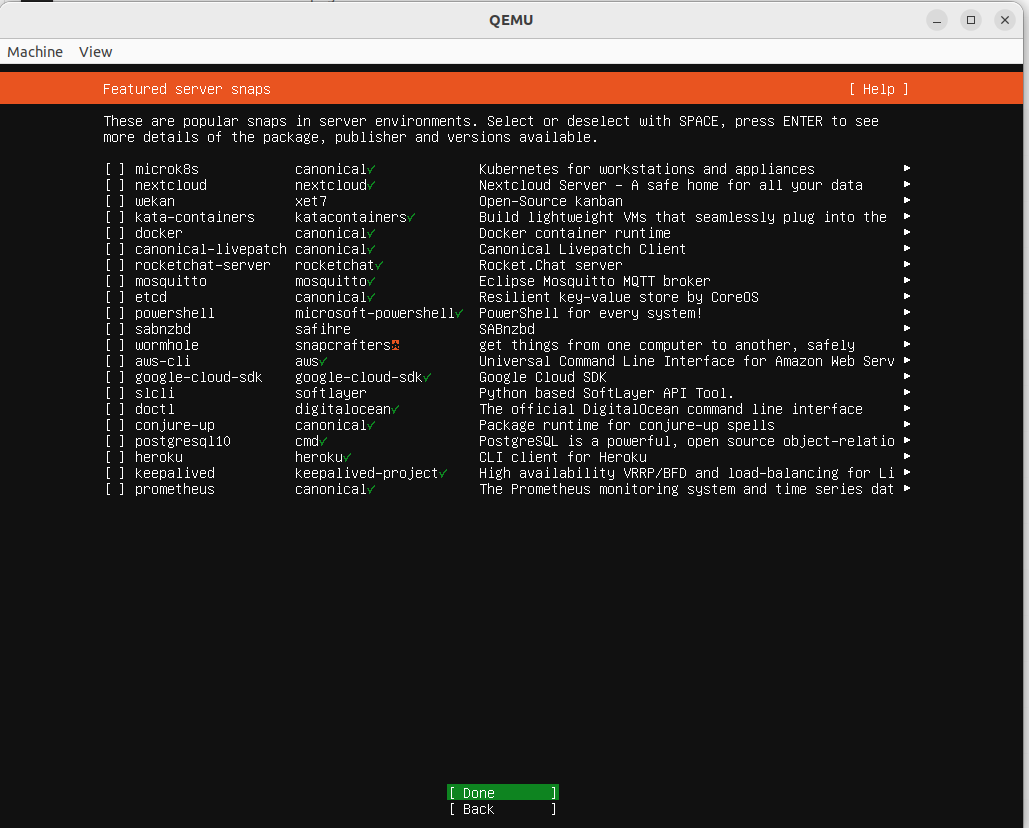
Task: Expand the wormhole snap details
Action: click(905, 345)
